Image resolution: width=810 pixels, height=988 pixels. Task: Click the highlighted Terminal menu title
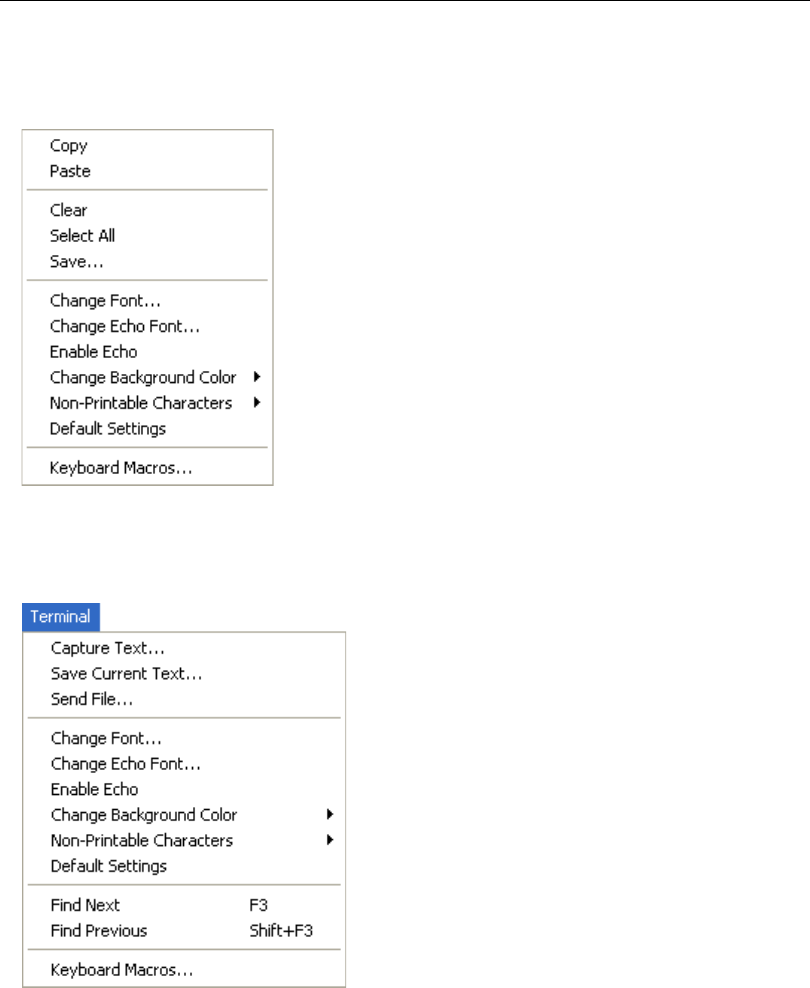pos(60,616)
